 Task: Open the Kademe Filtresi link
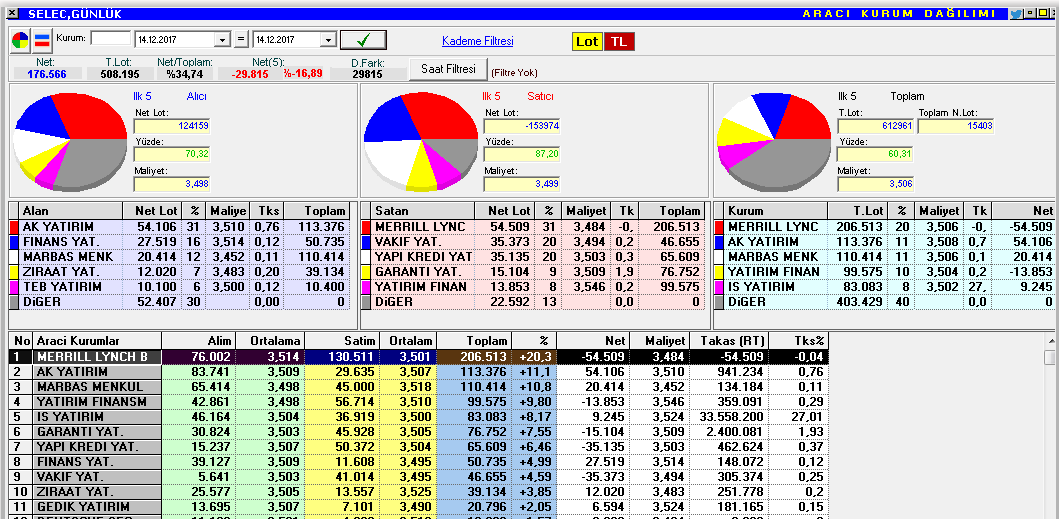point(477,41)
